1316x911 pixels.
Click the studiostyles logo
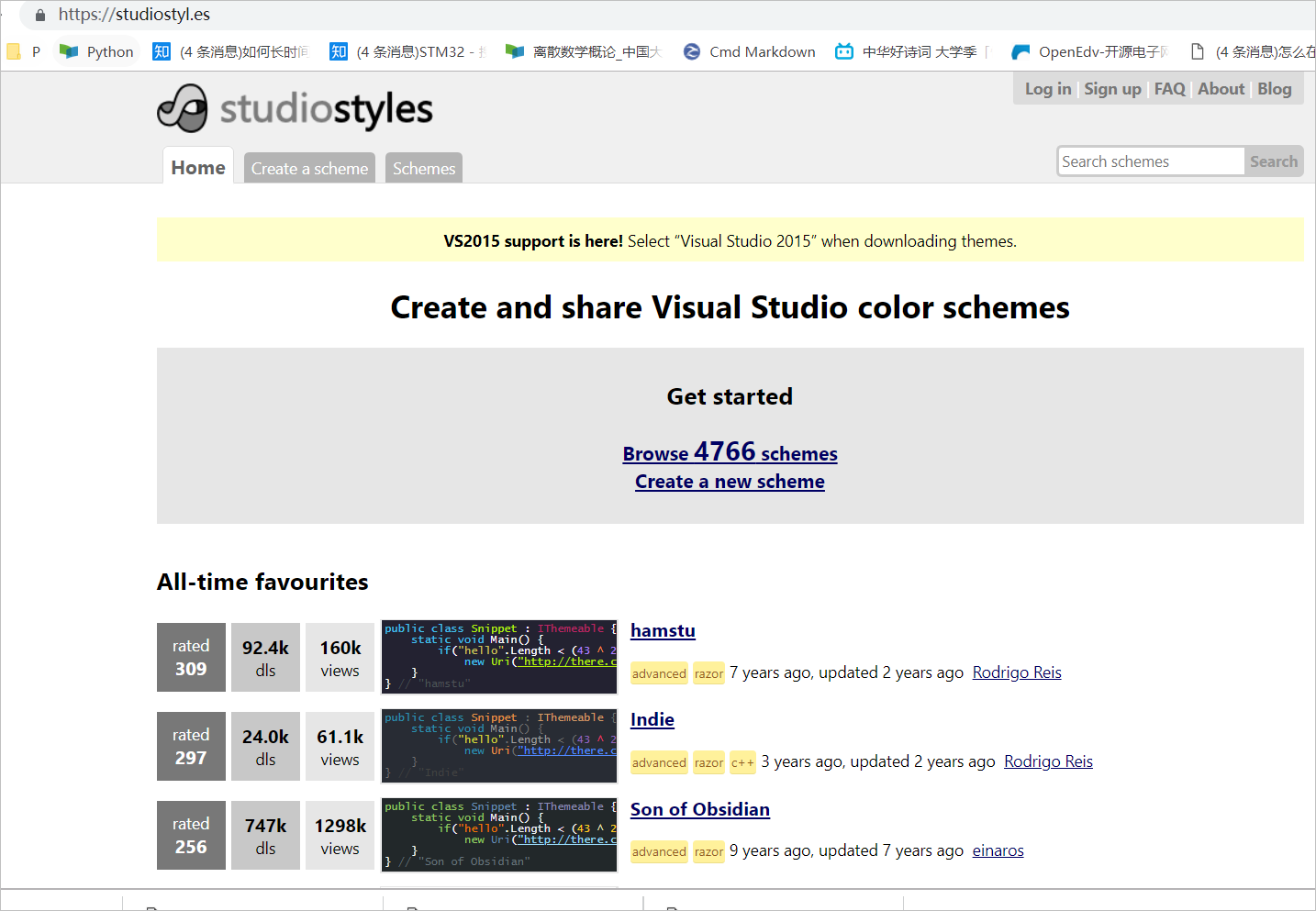[294, 107]
